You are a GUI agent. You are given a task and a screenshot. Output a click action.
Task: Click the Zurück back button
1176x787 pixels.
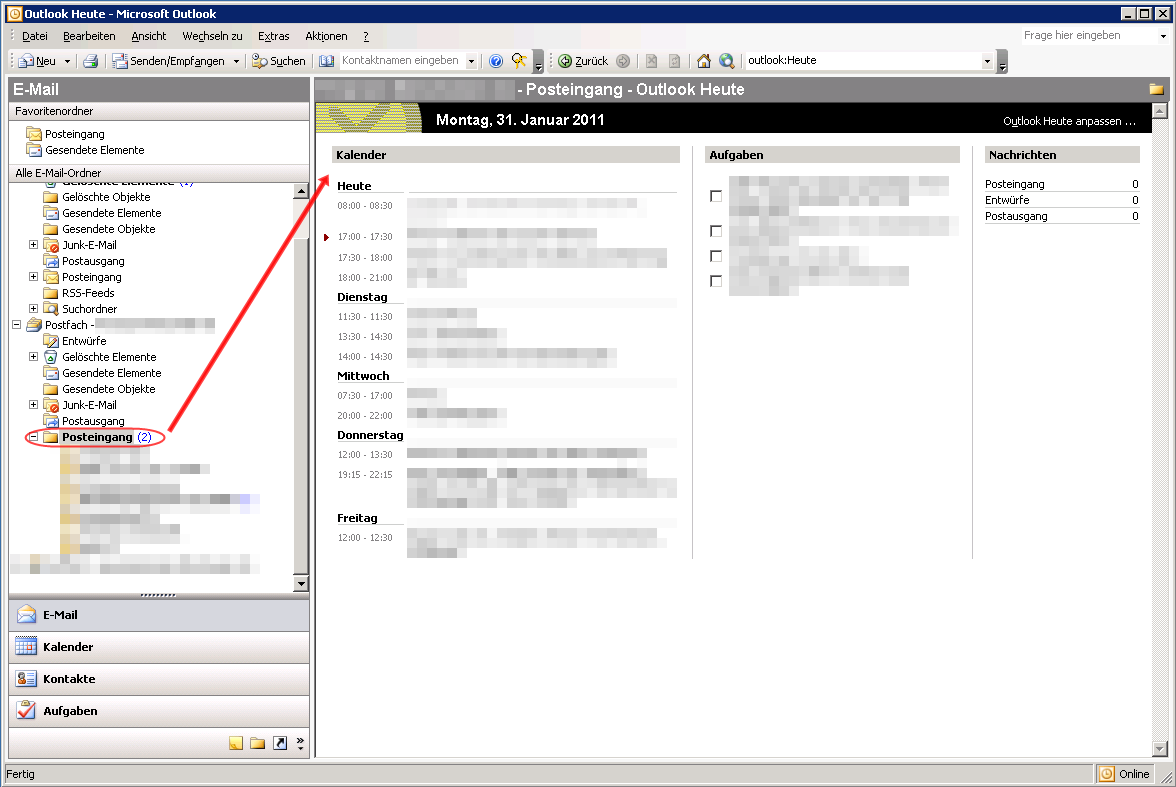click(x=583, y=61)
